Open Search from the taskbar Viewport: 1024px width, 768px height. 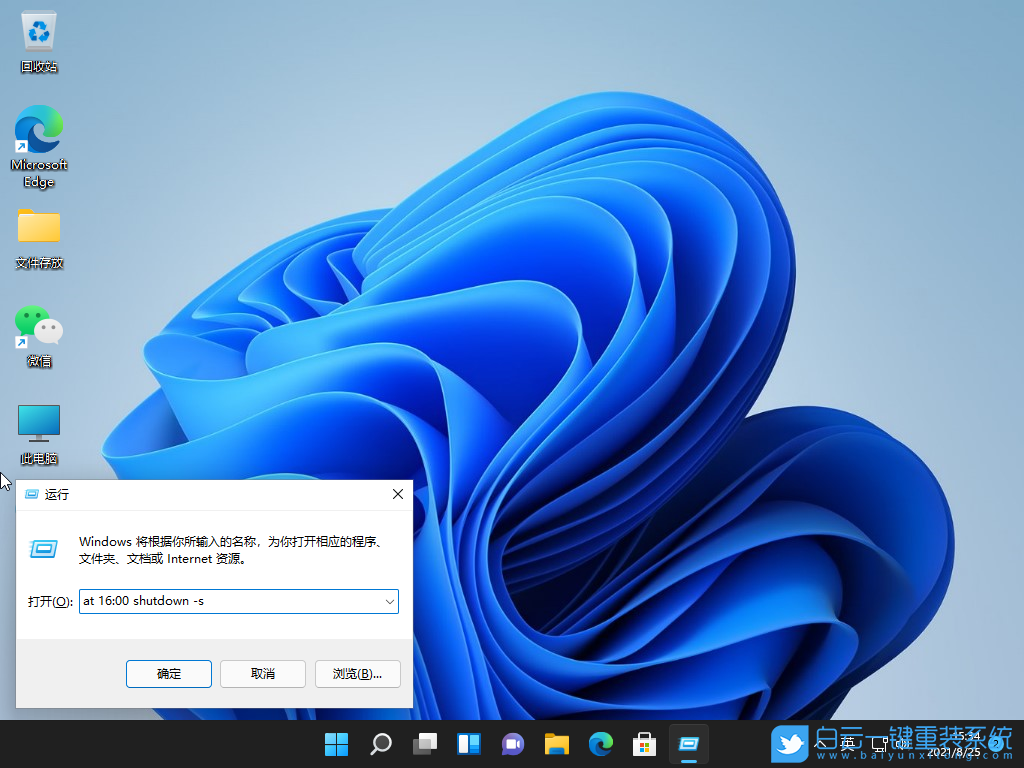point(380,744)
